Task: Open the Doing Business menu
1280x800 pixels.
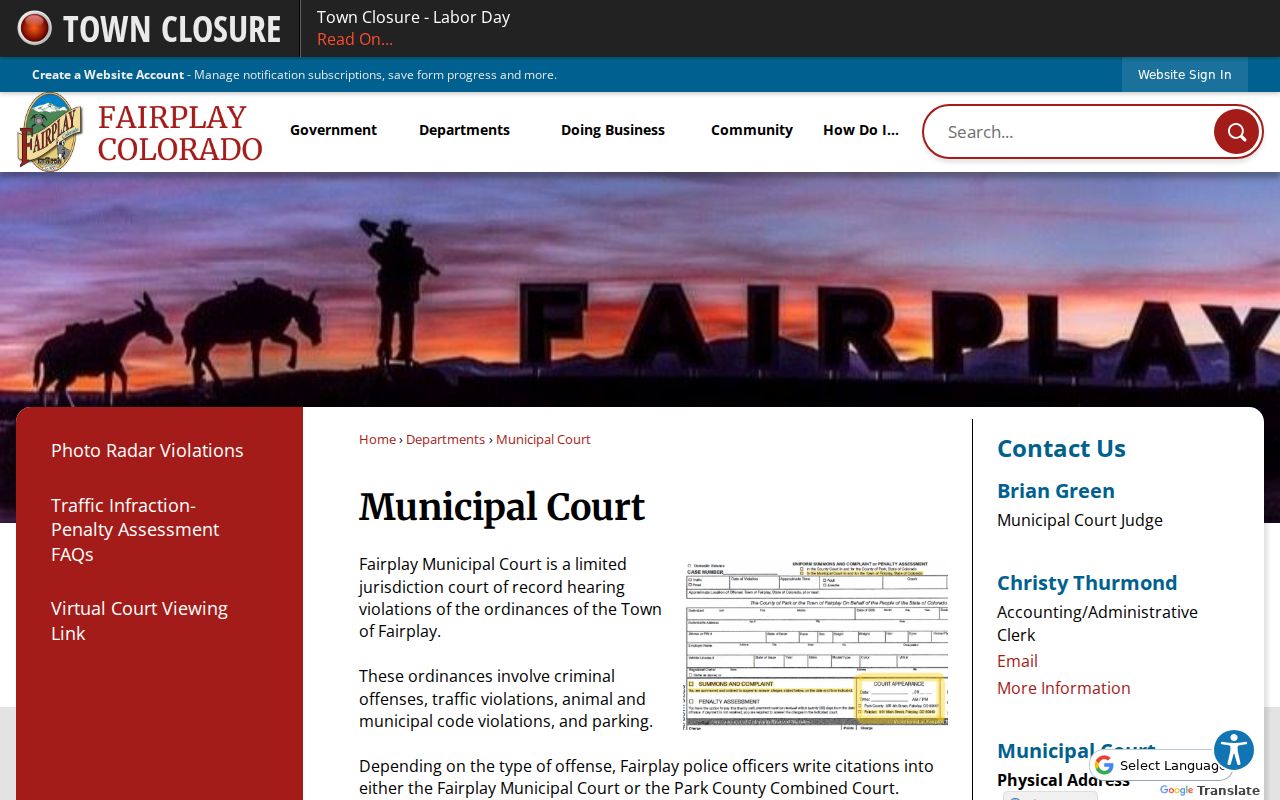Action: pyautogui.click(x=613, y=130)
